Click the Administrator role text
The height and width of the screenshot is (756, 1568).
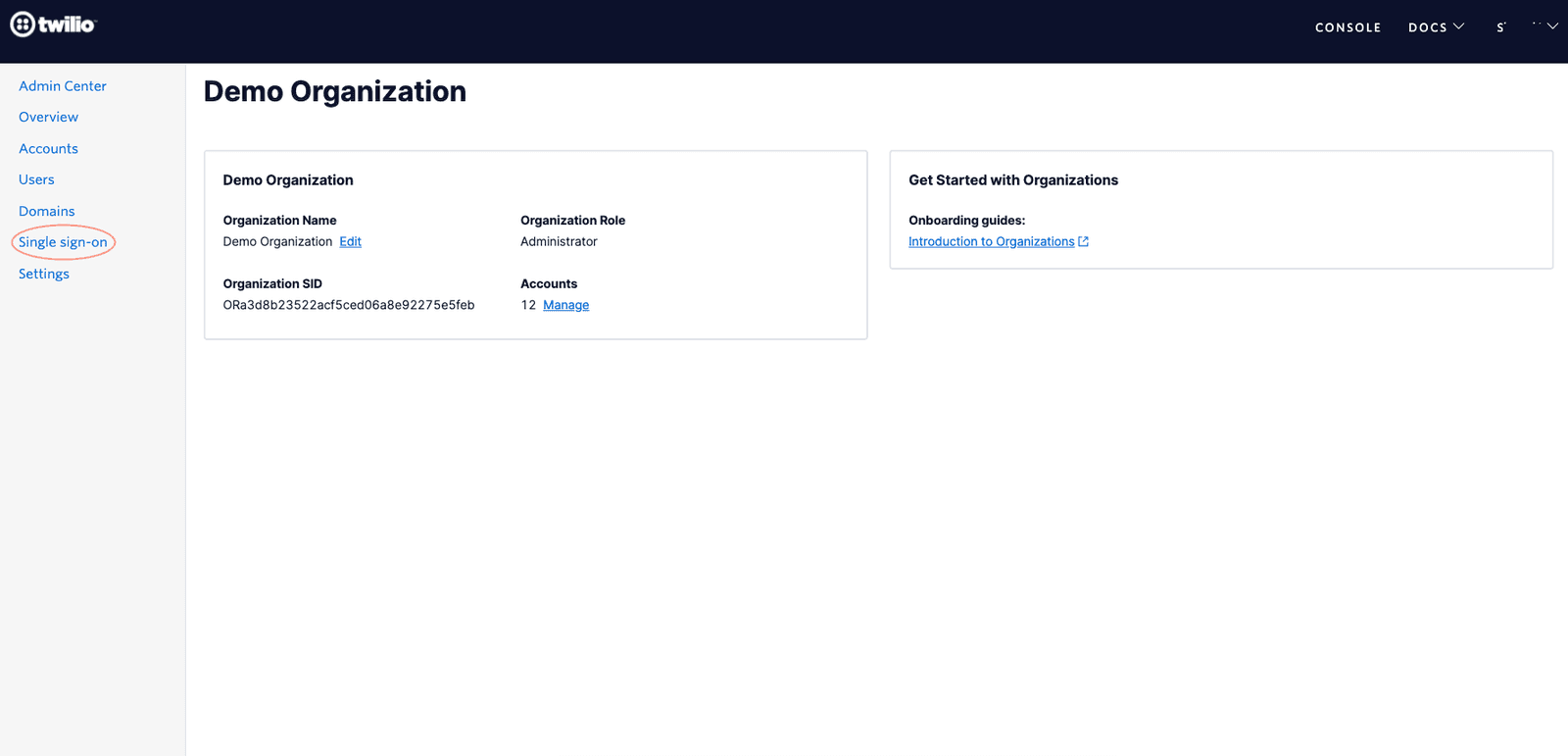(x=559, y=242)
